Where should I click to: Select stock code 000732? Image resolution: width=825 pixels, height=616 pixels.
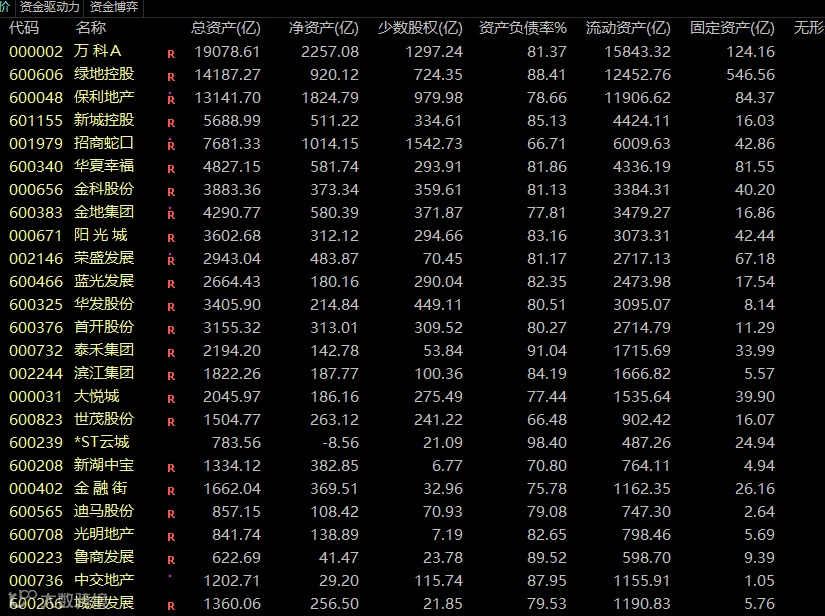36,351
